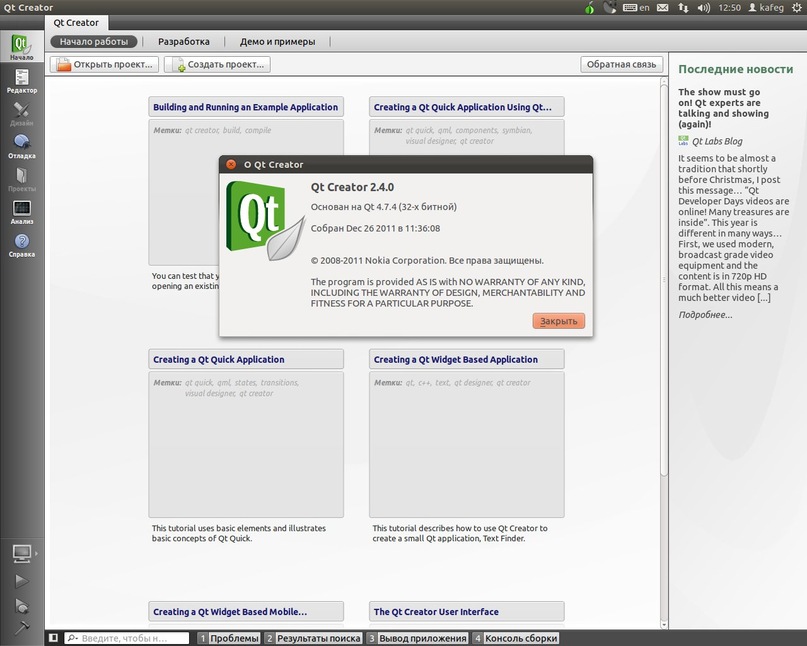
Task: Select the Разработка tab
Action: coord(184,42)
